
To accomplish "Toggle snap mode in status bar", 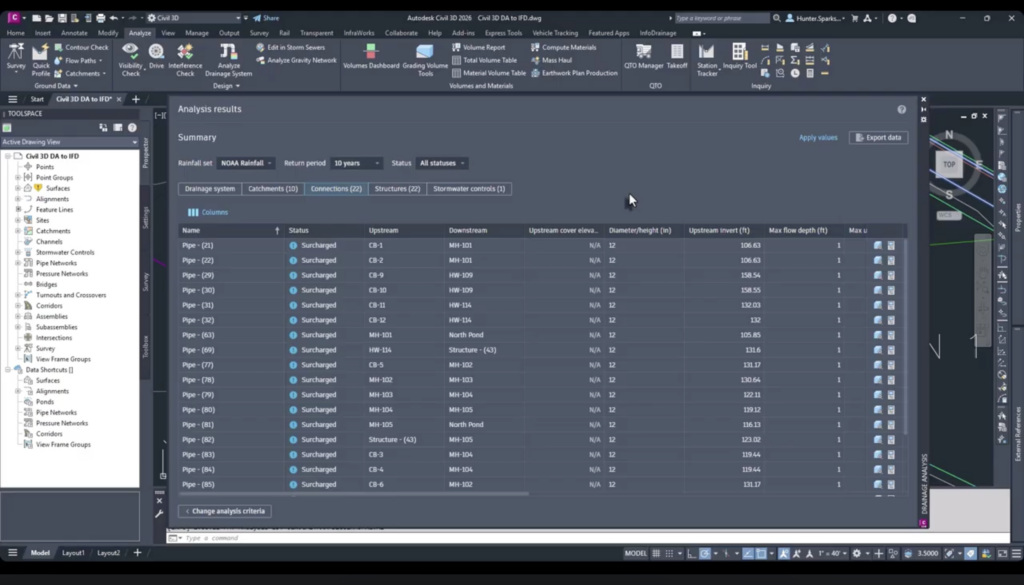I will (669, 553).
